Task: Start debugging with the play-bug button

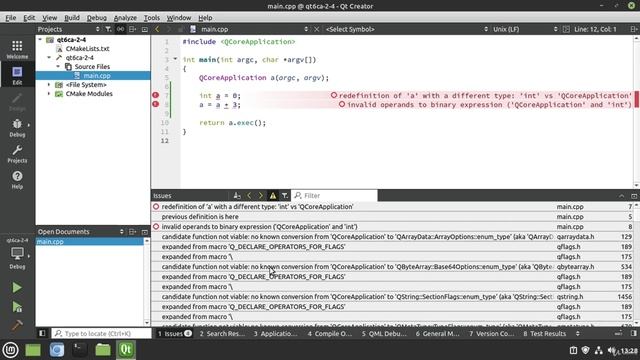Action: point(17,307)
